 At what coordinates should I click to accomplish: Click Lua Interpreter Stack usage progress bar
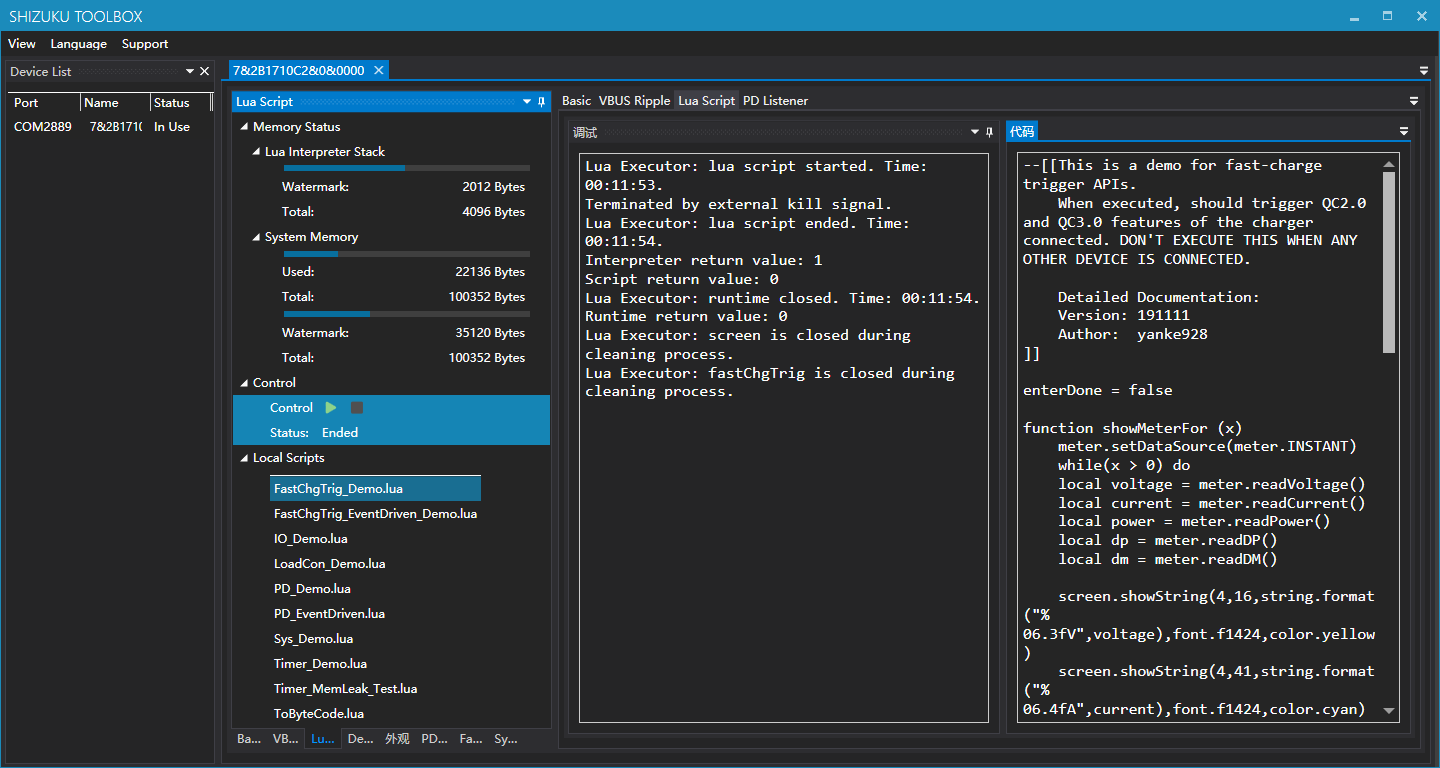[x=407, y=168]
